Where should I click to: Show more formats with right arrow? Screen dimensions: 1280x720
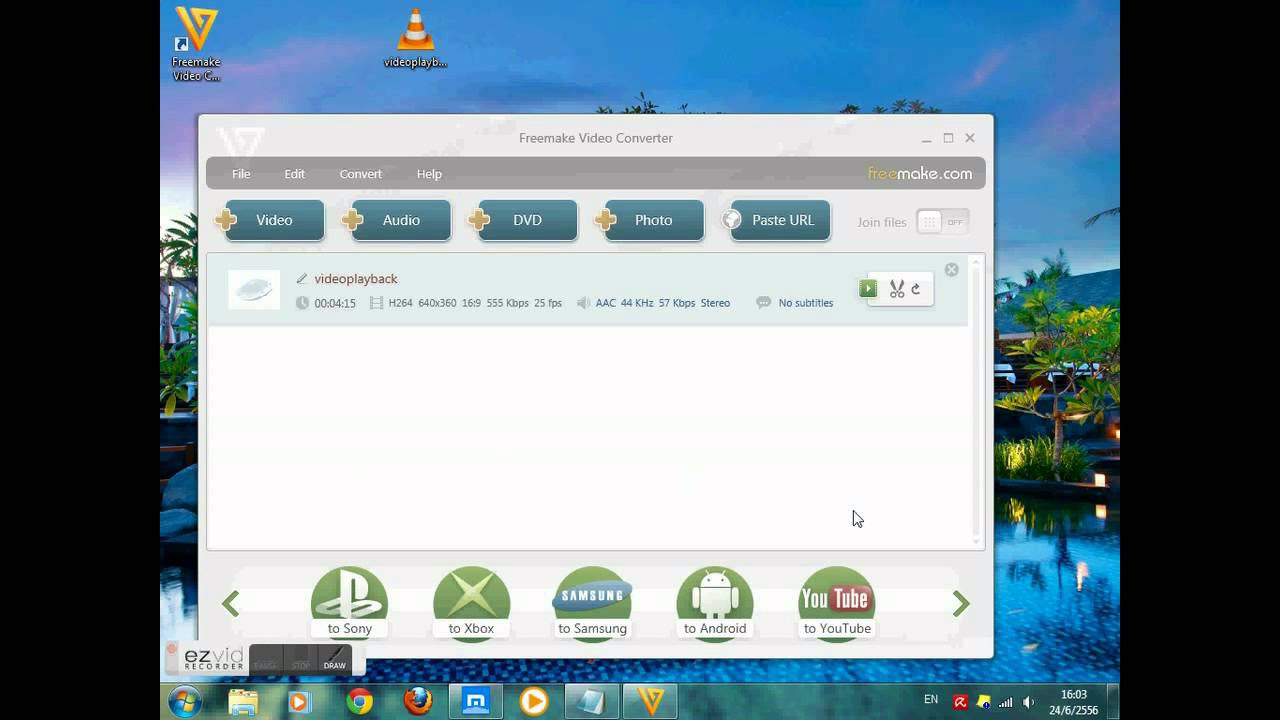click(961, 603)
